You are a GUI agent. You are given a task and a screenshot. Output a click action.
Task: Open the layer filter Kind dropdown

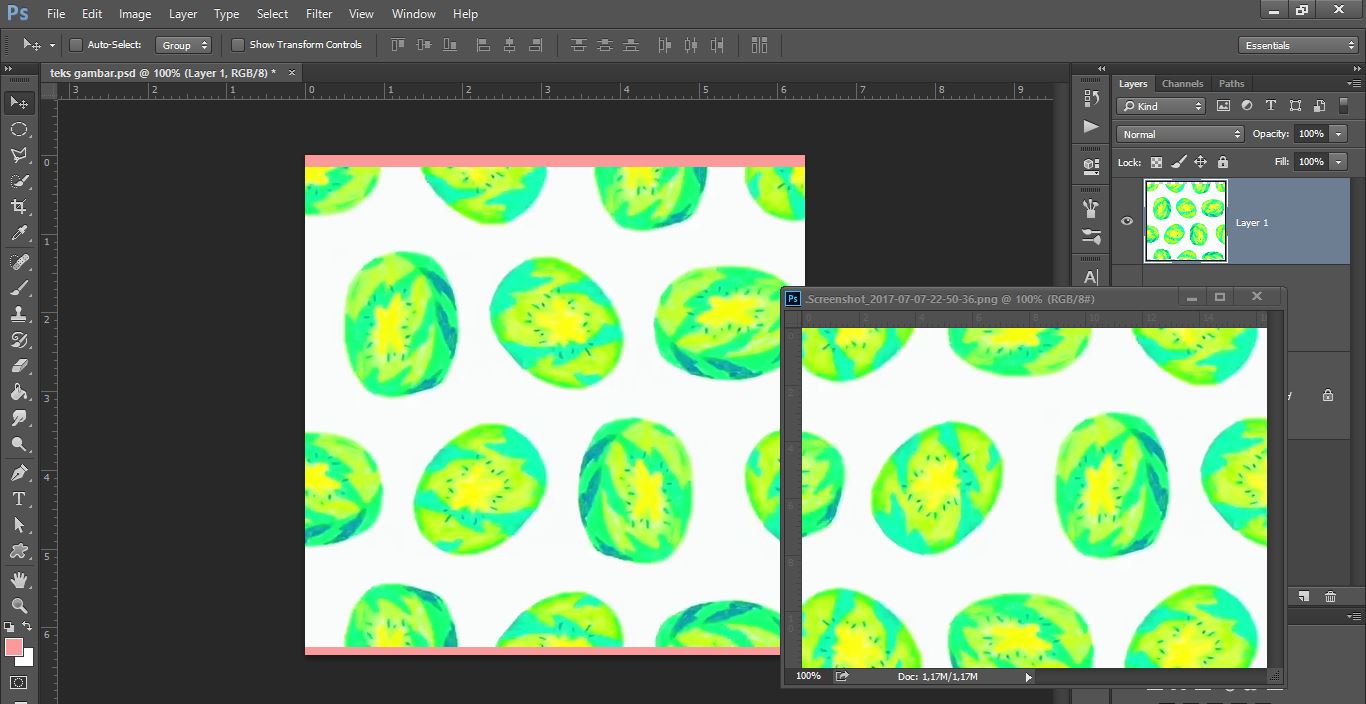[1160, 106]
